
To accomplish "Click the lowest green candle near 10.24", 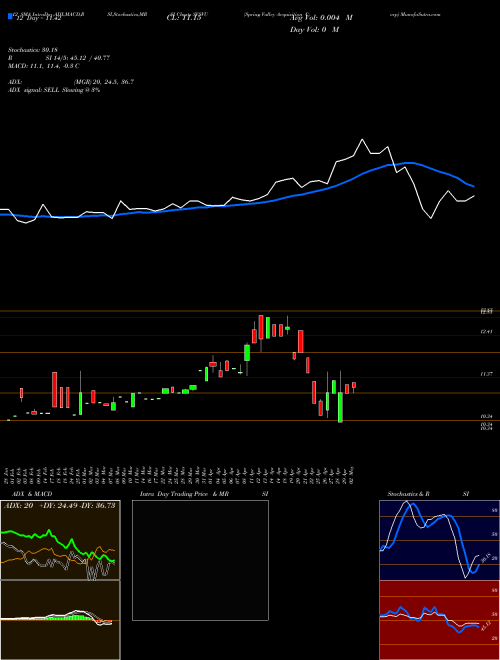I will pyautogui.click(x=340, y=407).
